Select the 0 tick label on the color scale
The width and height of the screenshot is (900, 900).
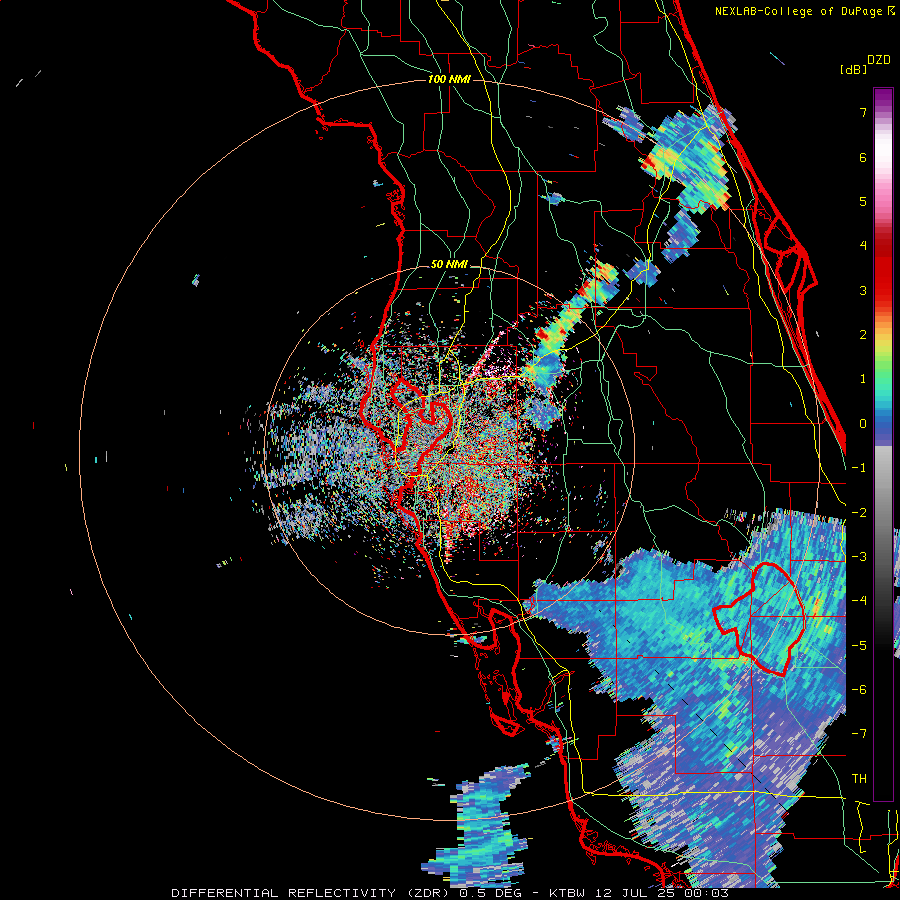pos(863,424)
